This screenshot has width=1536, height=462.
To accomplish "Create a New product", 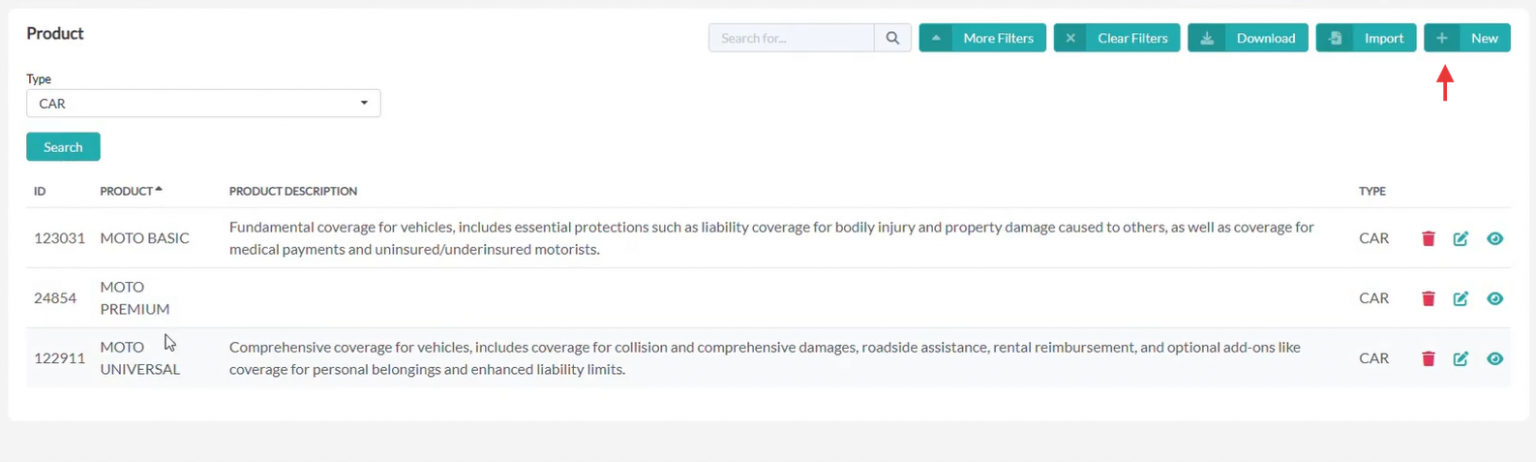I will click(x=1467, y=38).
